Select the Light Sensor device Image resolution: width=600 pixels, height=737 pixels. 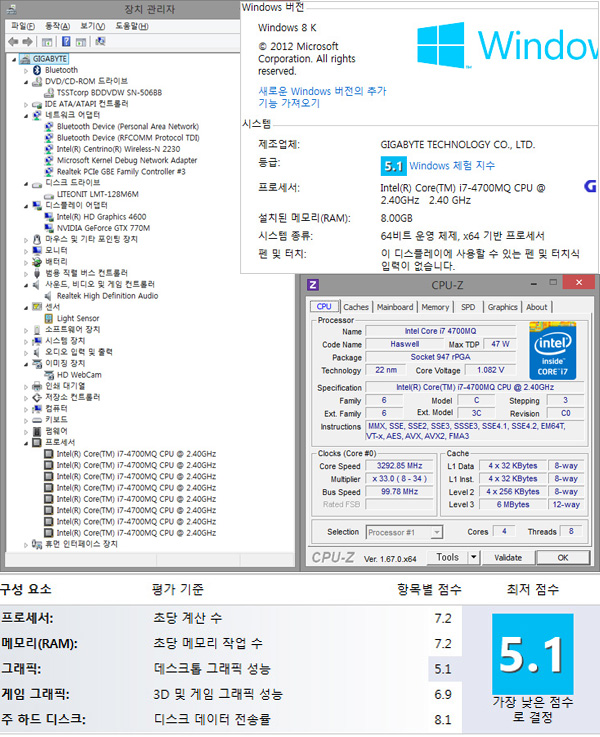[78, 318]
